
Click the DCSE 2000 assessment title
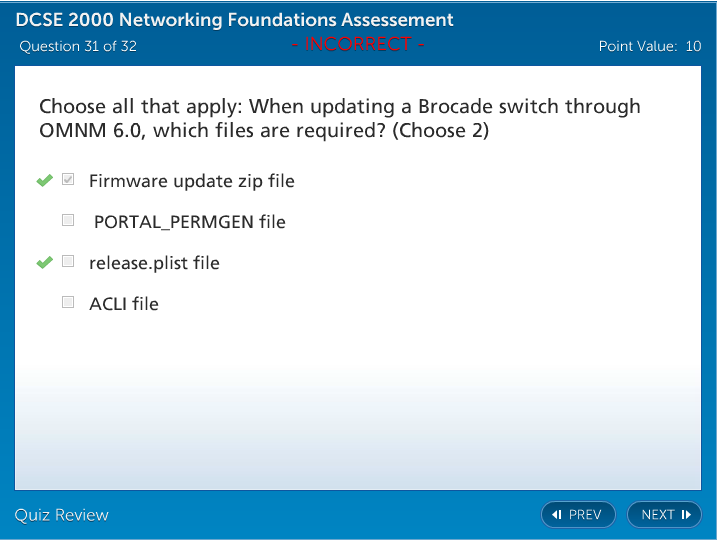click(234, 20)
